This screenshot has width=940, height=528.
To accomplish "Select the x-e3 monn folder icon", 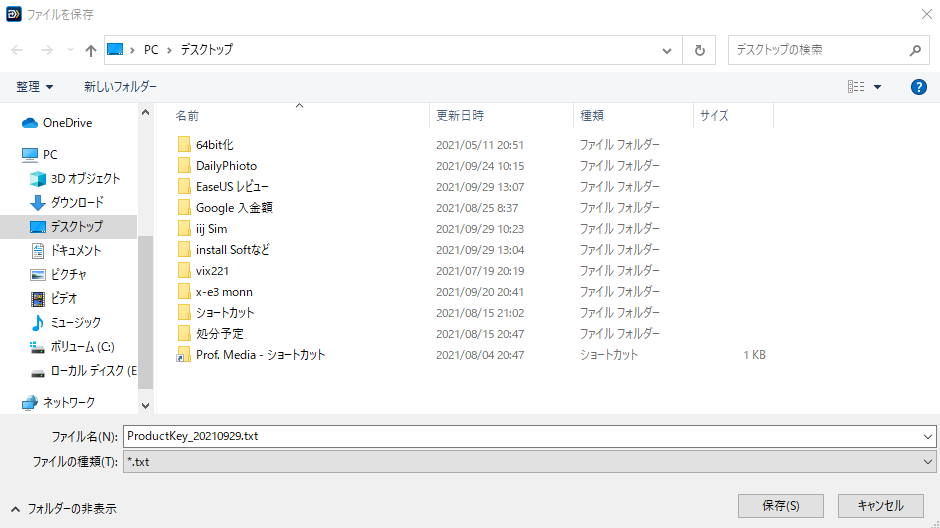I will coord(184,291).
